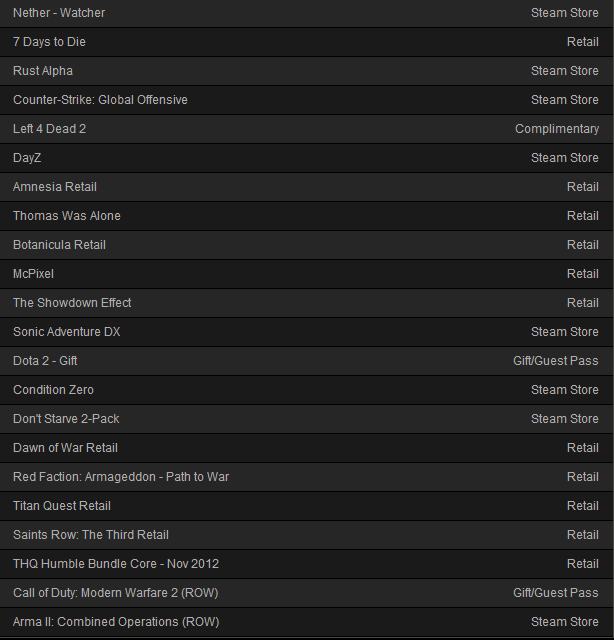
Task: Select Don't Starve 2-Pack row
Action: tap(66, 419)
